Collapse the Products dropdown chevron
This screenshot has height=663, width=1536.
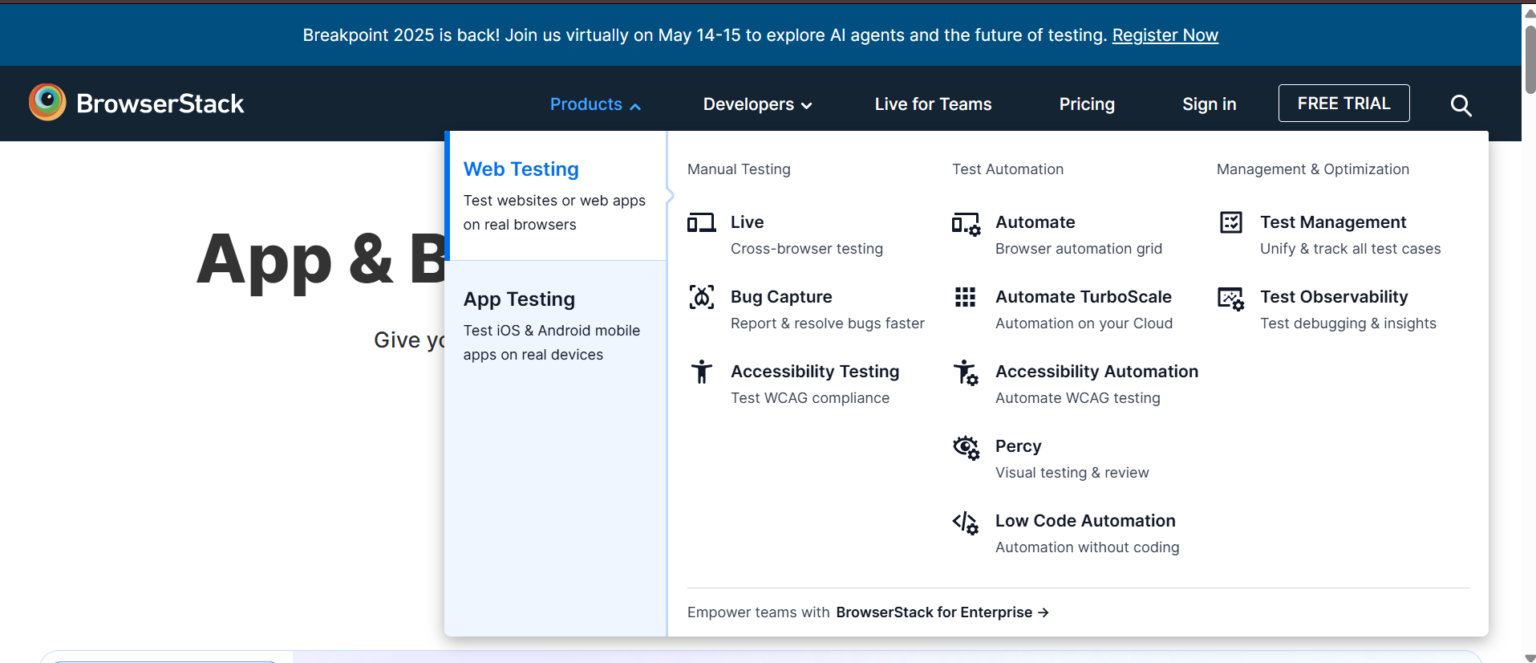pyautogui.click(x=637, y=104)
